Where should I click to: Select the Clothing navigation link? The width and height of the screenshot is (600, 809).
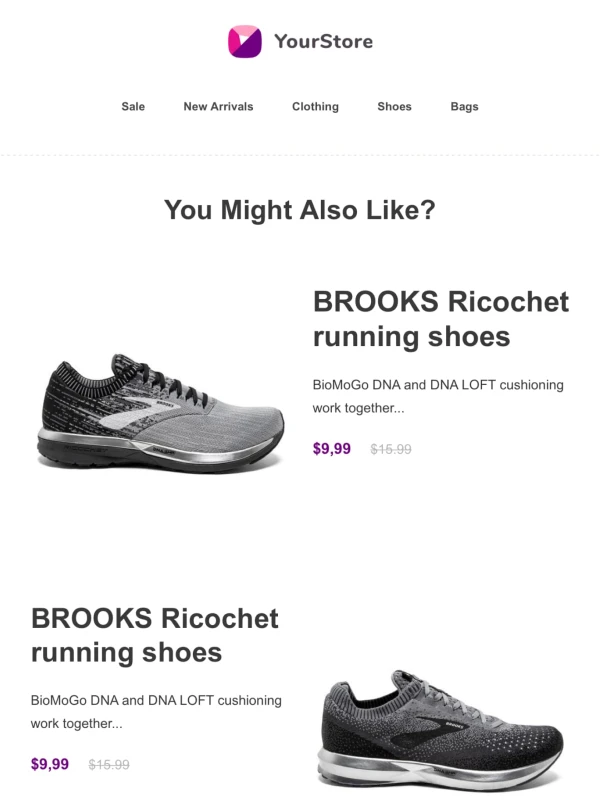pos(315,106)
